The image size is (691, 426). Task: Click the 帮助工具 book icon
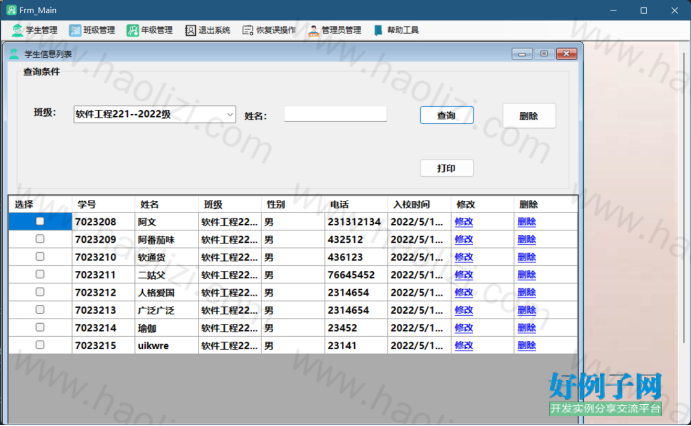378,30
